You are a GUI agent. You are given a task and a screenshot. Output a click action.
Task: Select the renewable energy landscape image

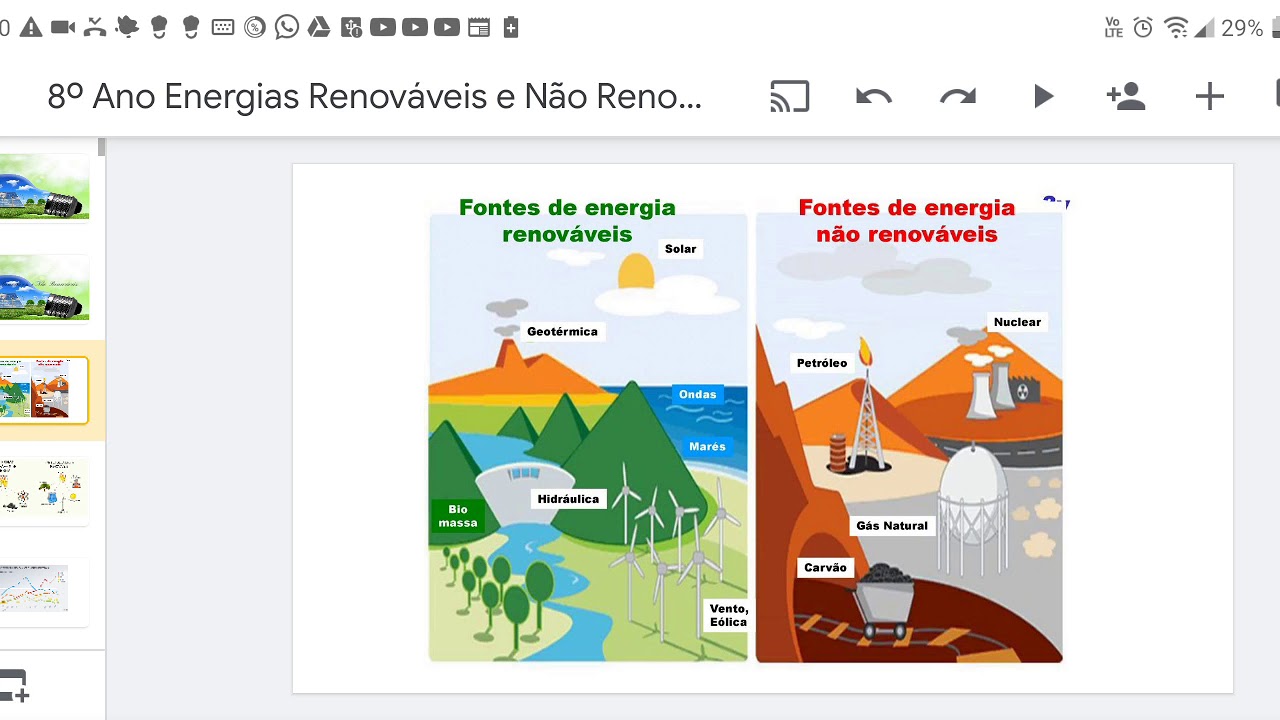pos(588,437)
